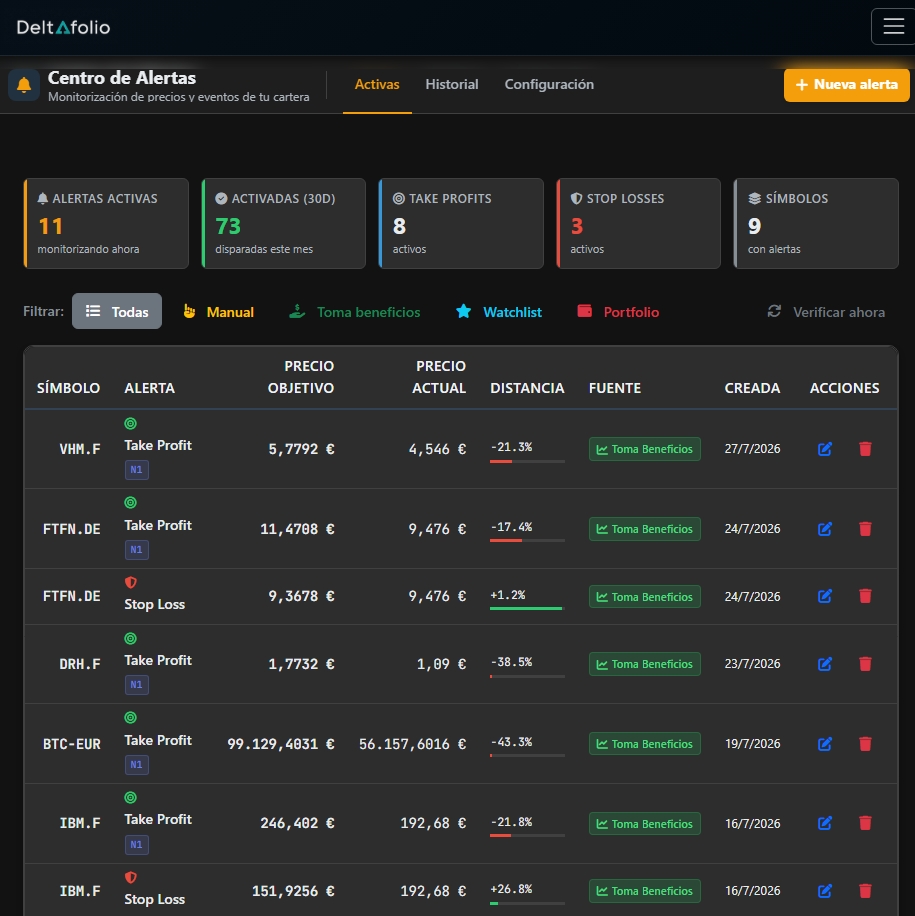Click the target icon on the VHM.F row
915x916 pixels.
(130, 424)
